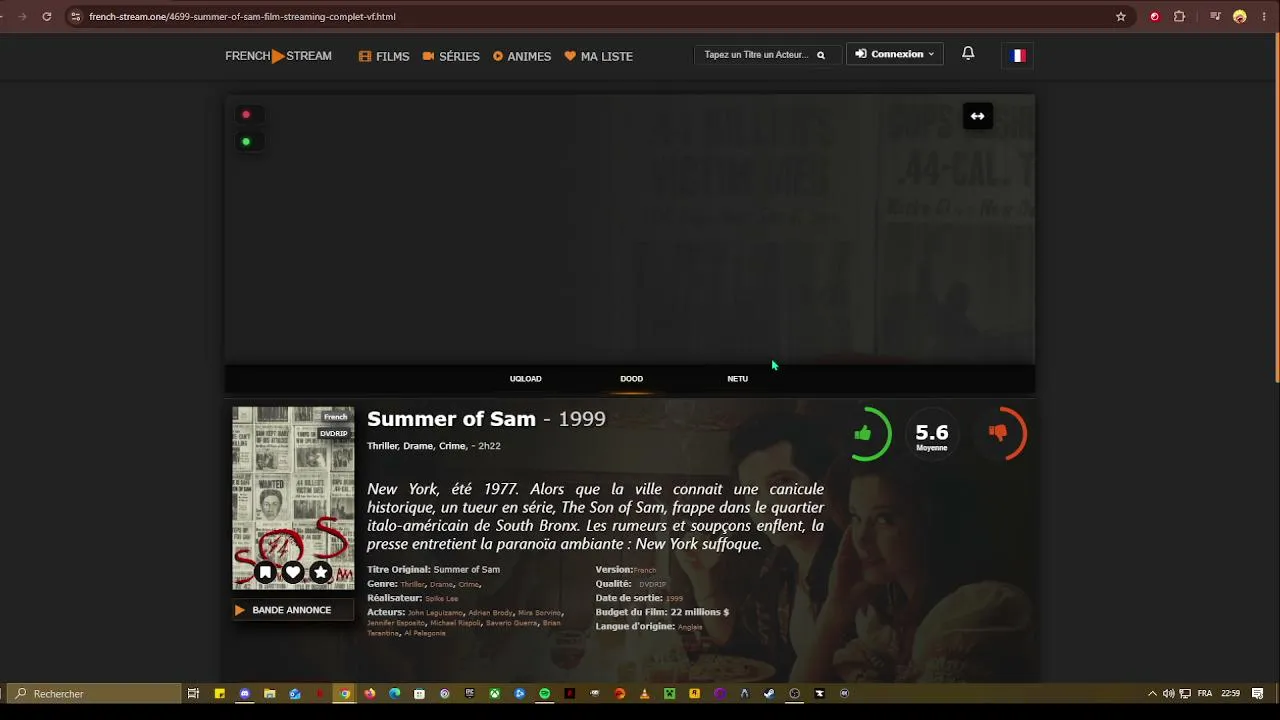Image resolution: width=1280 pixels, height=720 pixels.
Task: Open the browser extensions puzzle menu
Action: (1179, 17)
